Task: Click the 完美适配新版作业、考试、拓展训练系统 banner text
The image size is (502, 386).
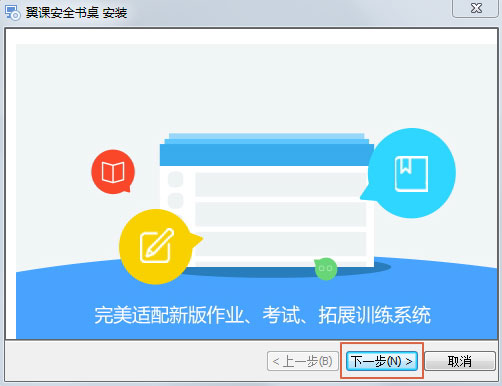Action: coord(263,315)
